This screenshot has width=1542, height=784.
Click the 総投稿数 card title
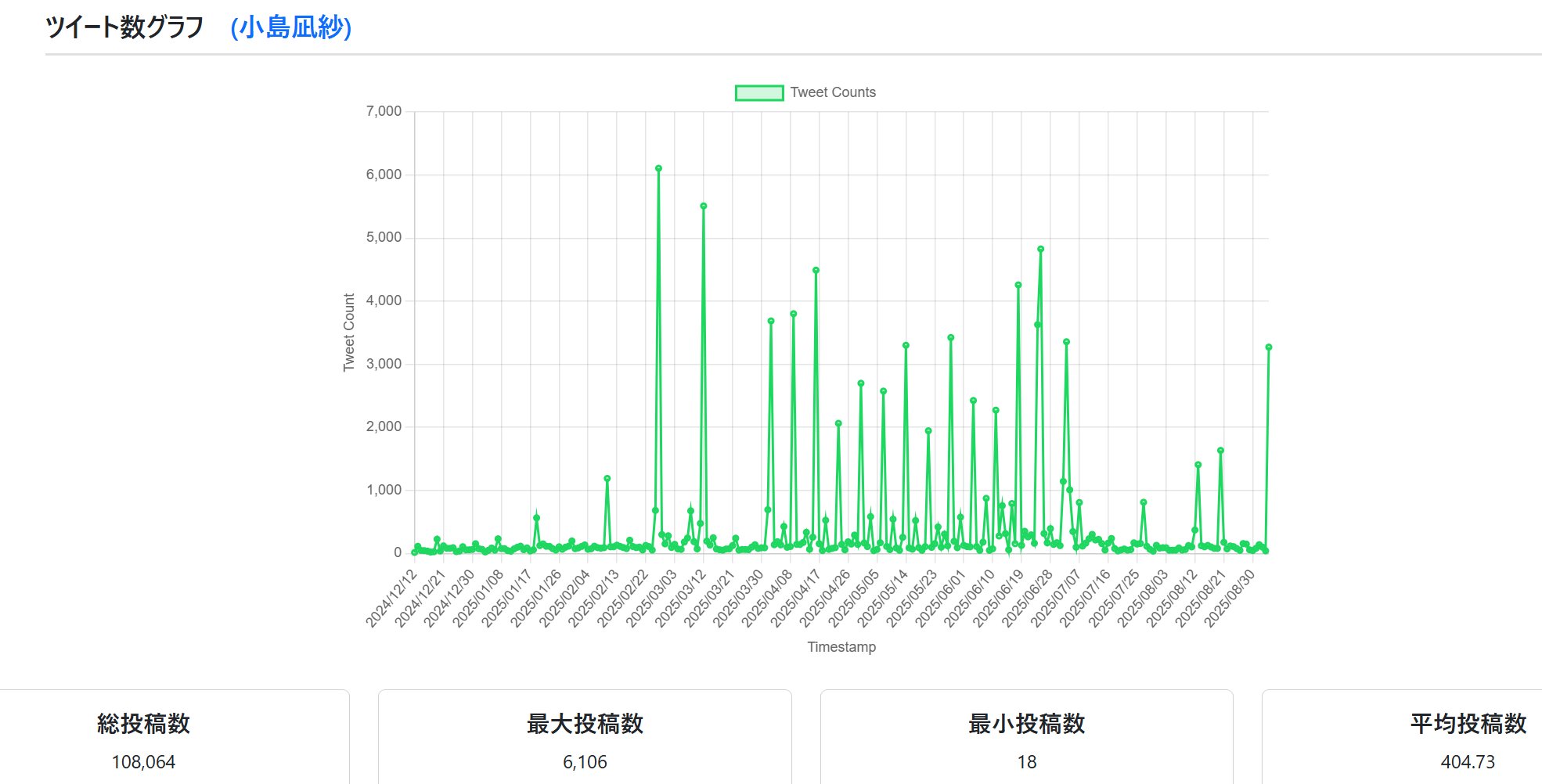point(143,724)
